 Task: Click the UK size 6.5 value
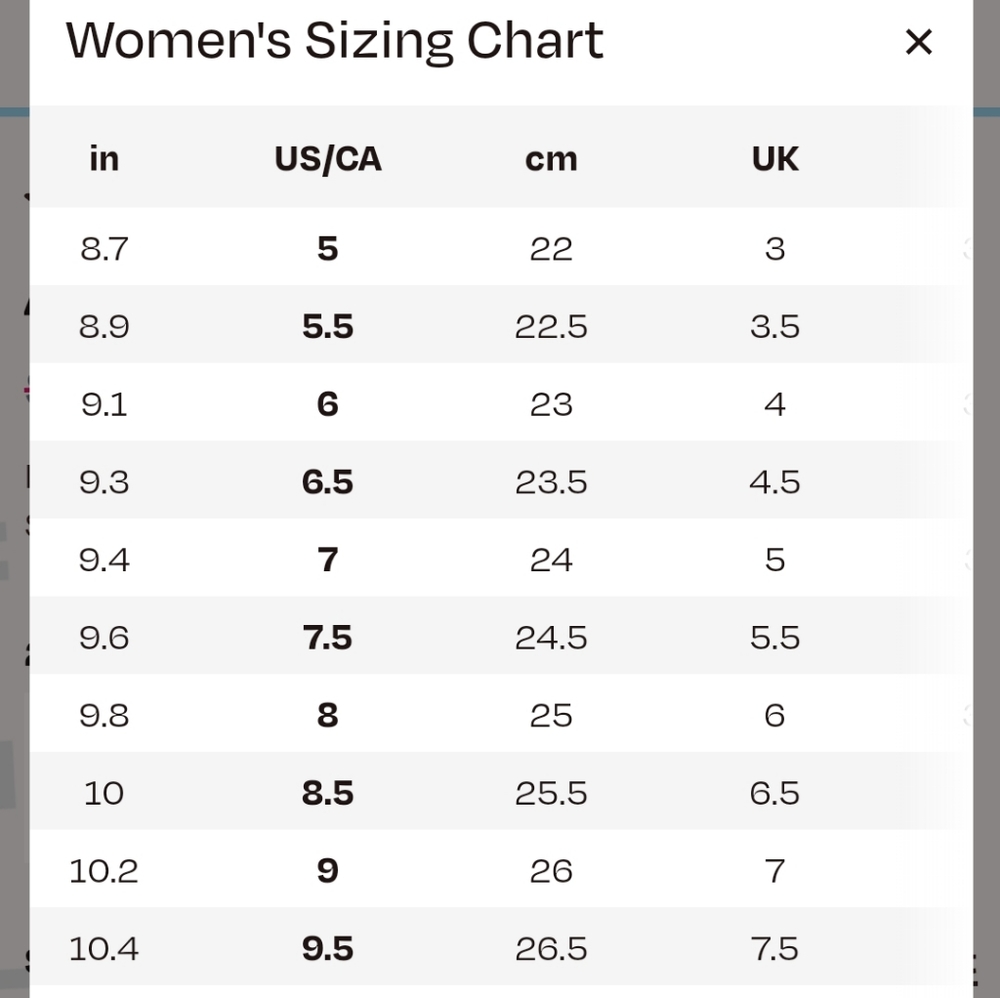click(x=775, y=793)
